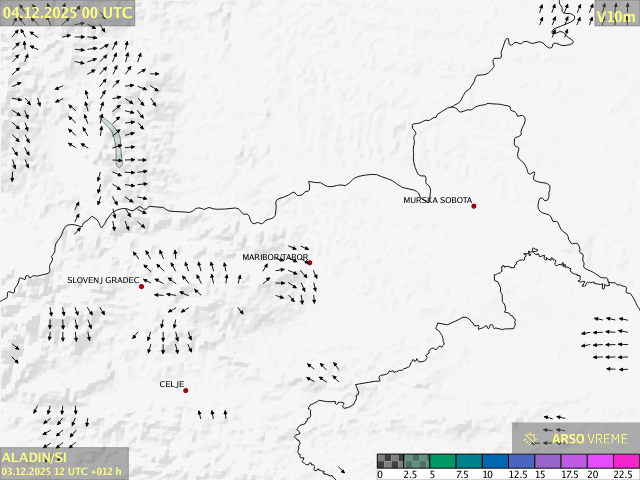
Task: Click the MURSKA SOBOTA city label
Action: [437, 200]
